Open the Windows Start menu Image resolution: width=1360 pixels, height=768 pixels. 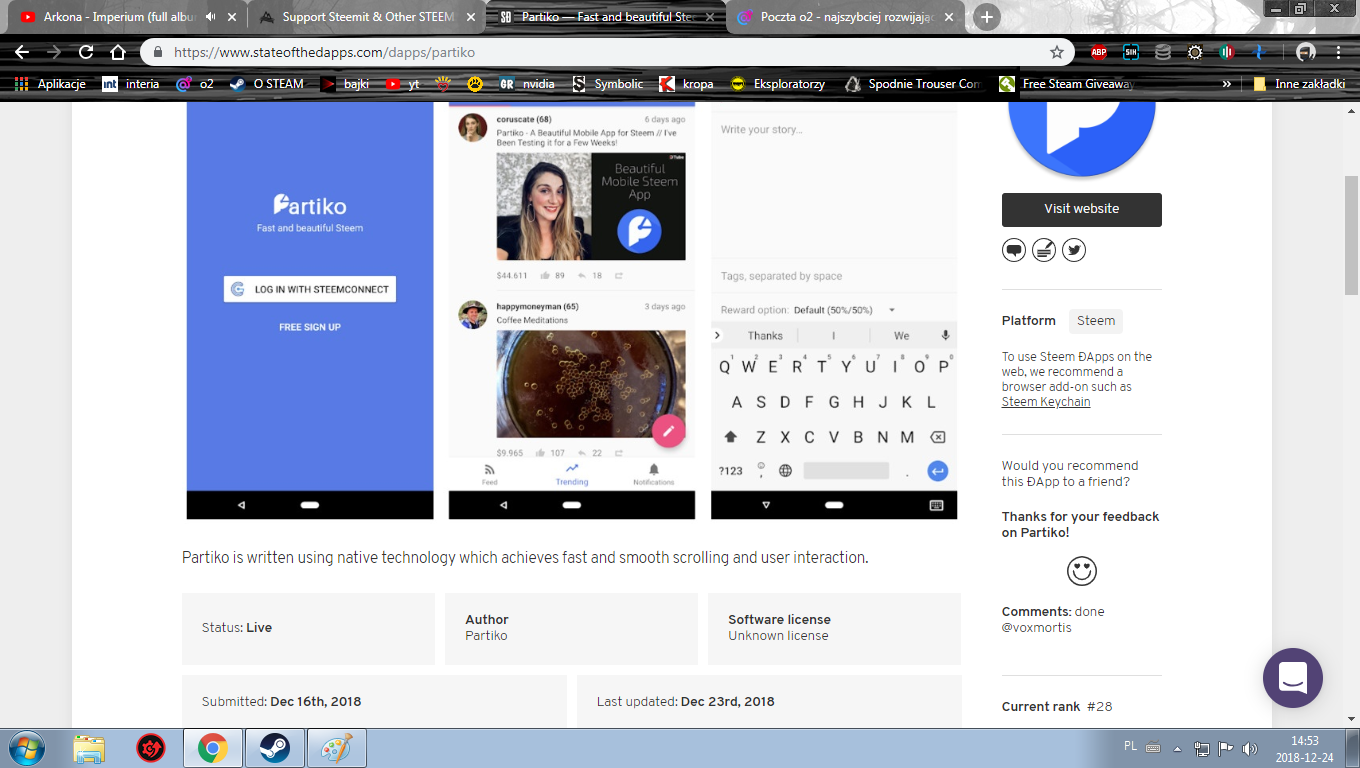(x=25, y=748)
